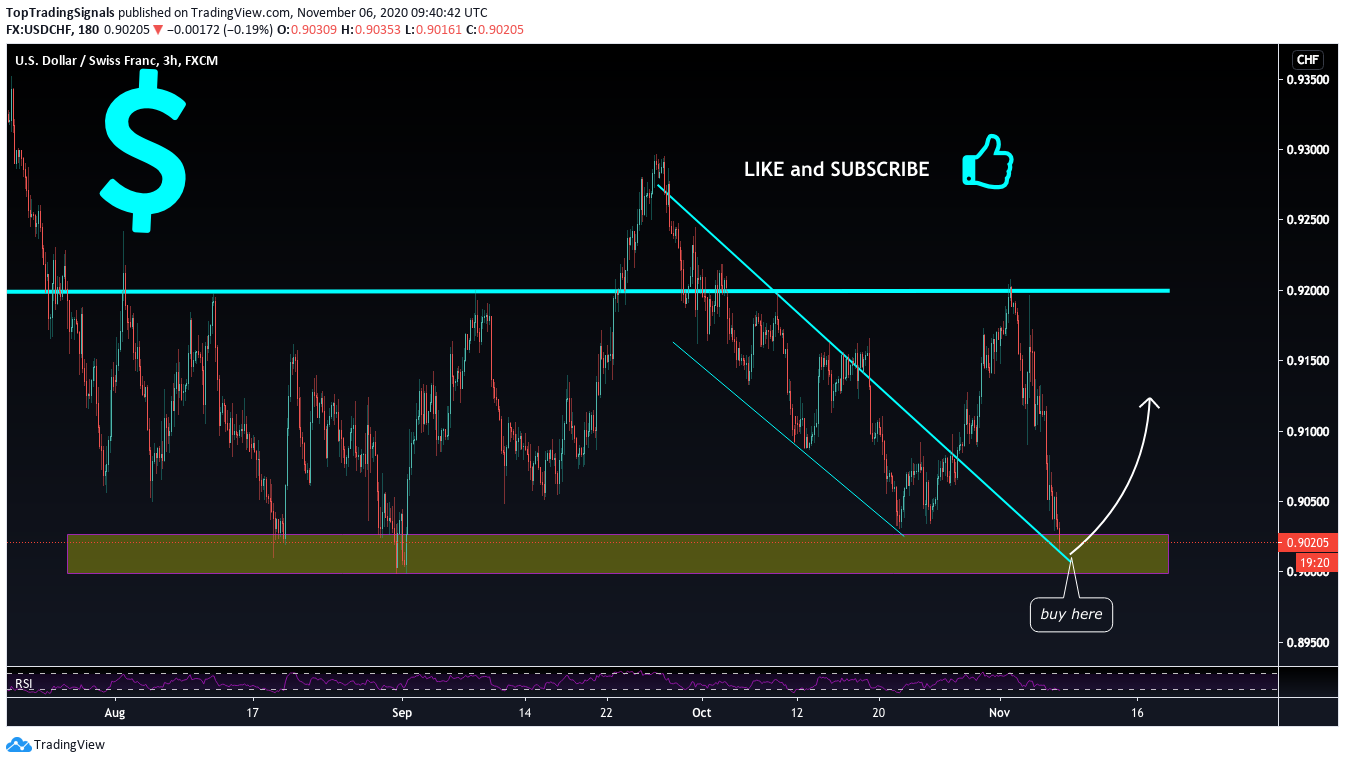The image size is (1345, 763).
Task: Click the "LIKE and SUBSCRIBE" text
Action: click(836, 169)
